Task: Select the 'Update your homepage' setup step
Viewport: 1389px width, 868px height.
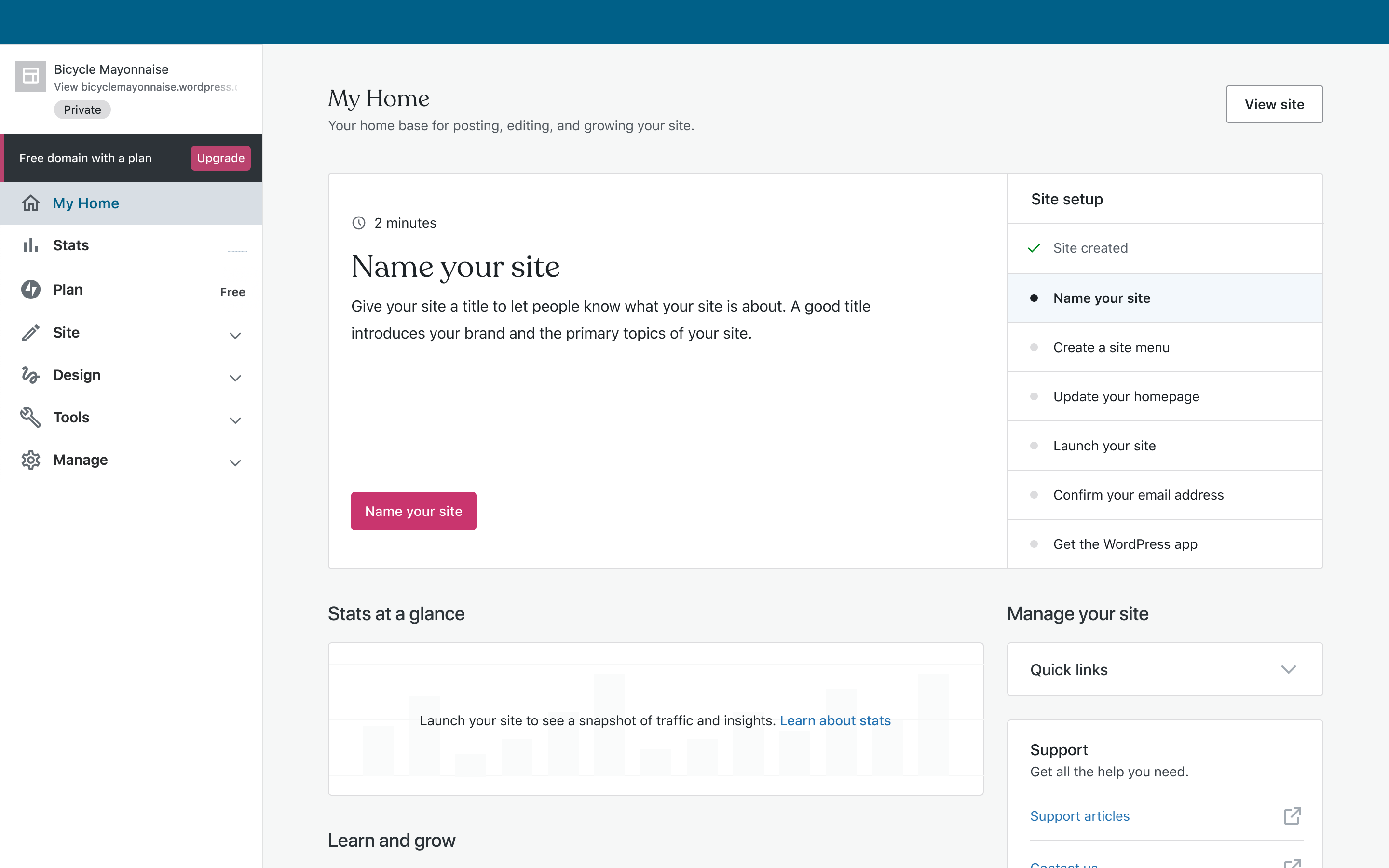Action: click(x=1126, y=397)
